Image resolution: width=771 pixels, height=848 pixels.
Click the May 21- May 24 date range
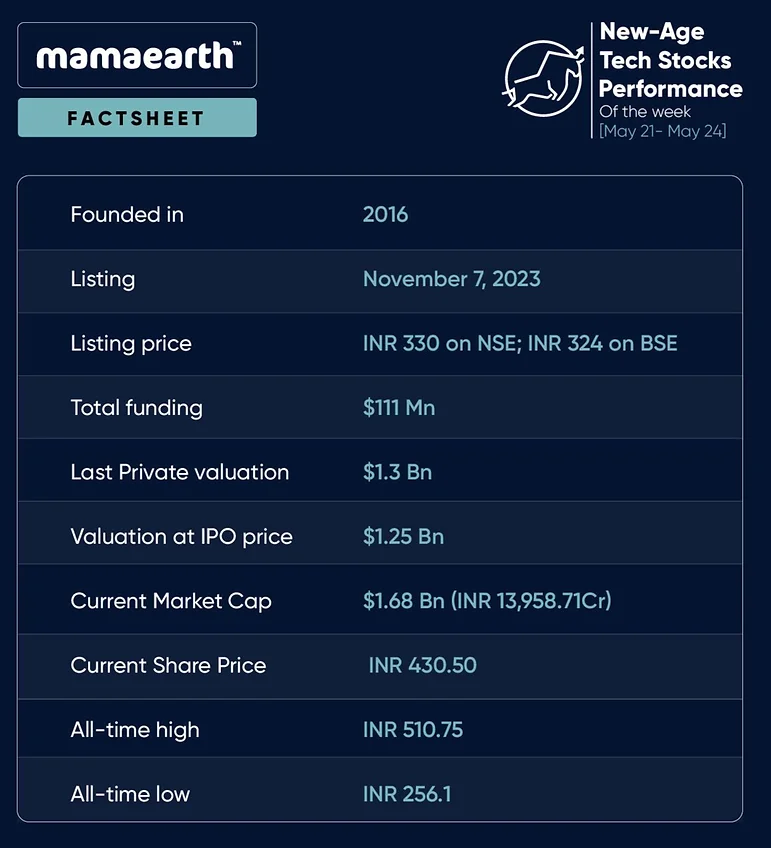662,131
